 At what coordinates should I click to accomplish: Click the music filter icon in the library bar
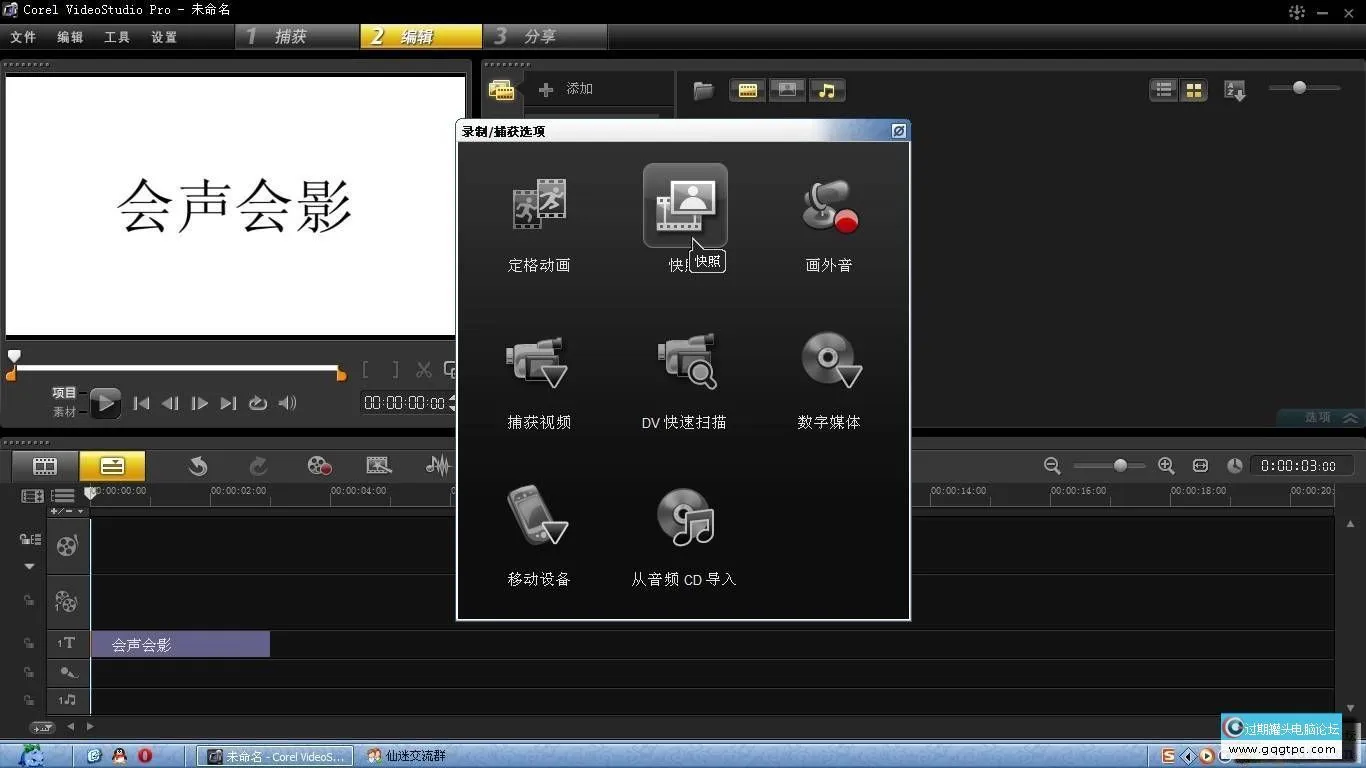(x=826, y=90)
